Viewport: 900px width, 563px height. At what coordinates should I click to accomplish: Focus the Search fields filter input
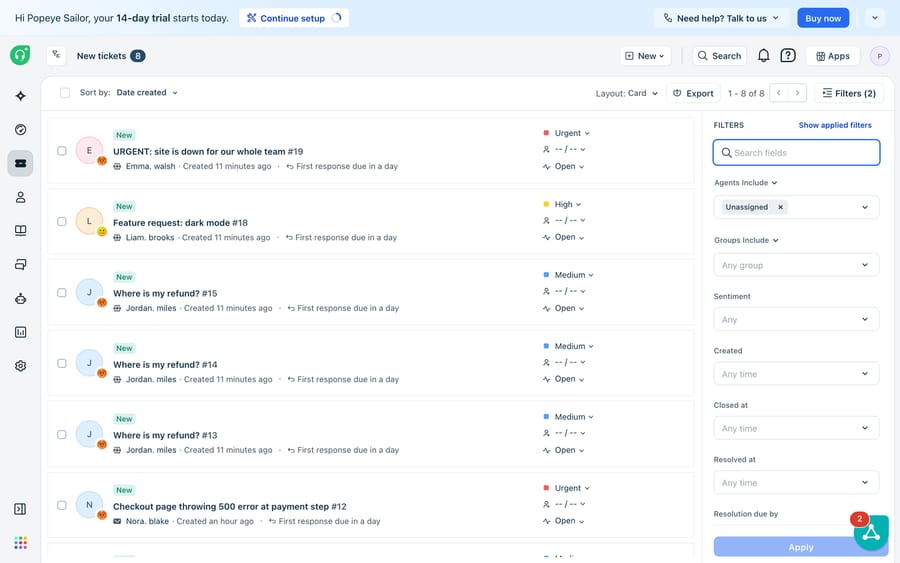[x=796, y=153]
